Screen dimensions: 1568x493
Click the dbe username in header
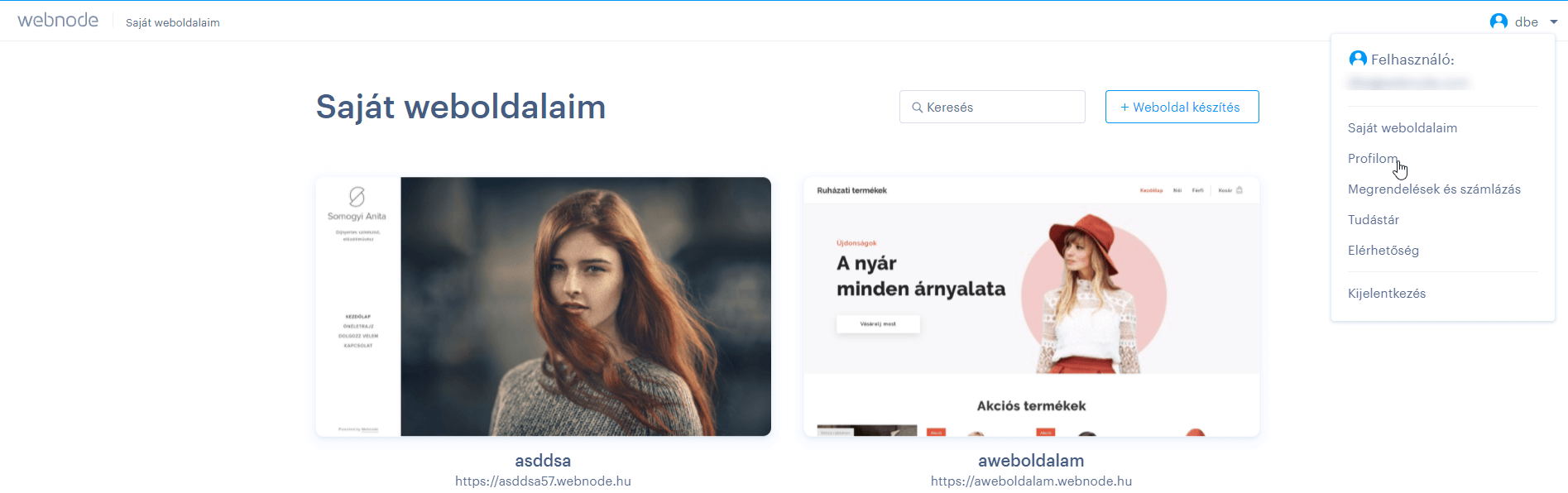1527,22
